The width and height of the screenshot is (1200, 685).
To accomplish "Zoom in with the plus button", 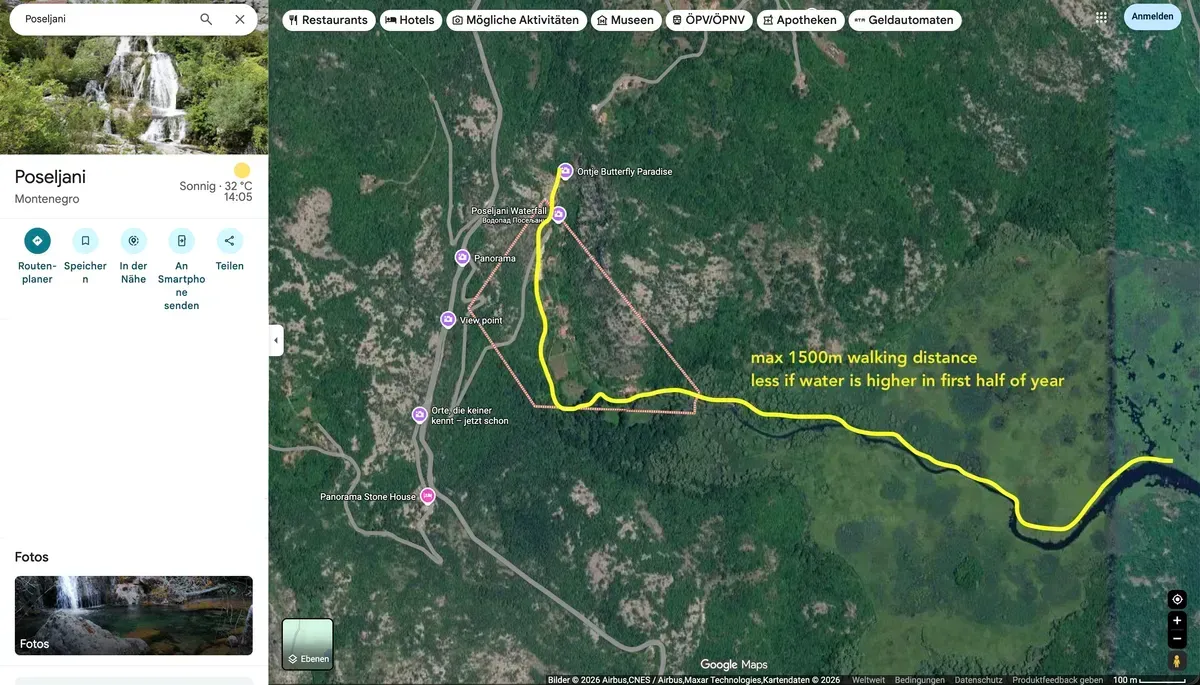I will [x=1177, y=620].
